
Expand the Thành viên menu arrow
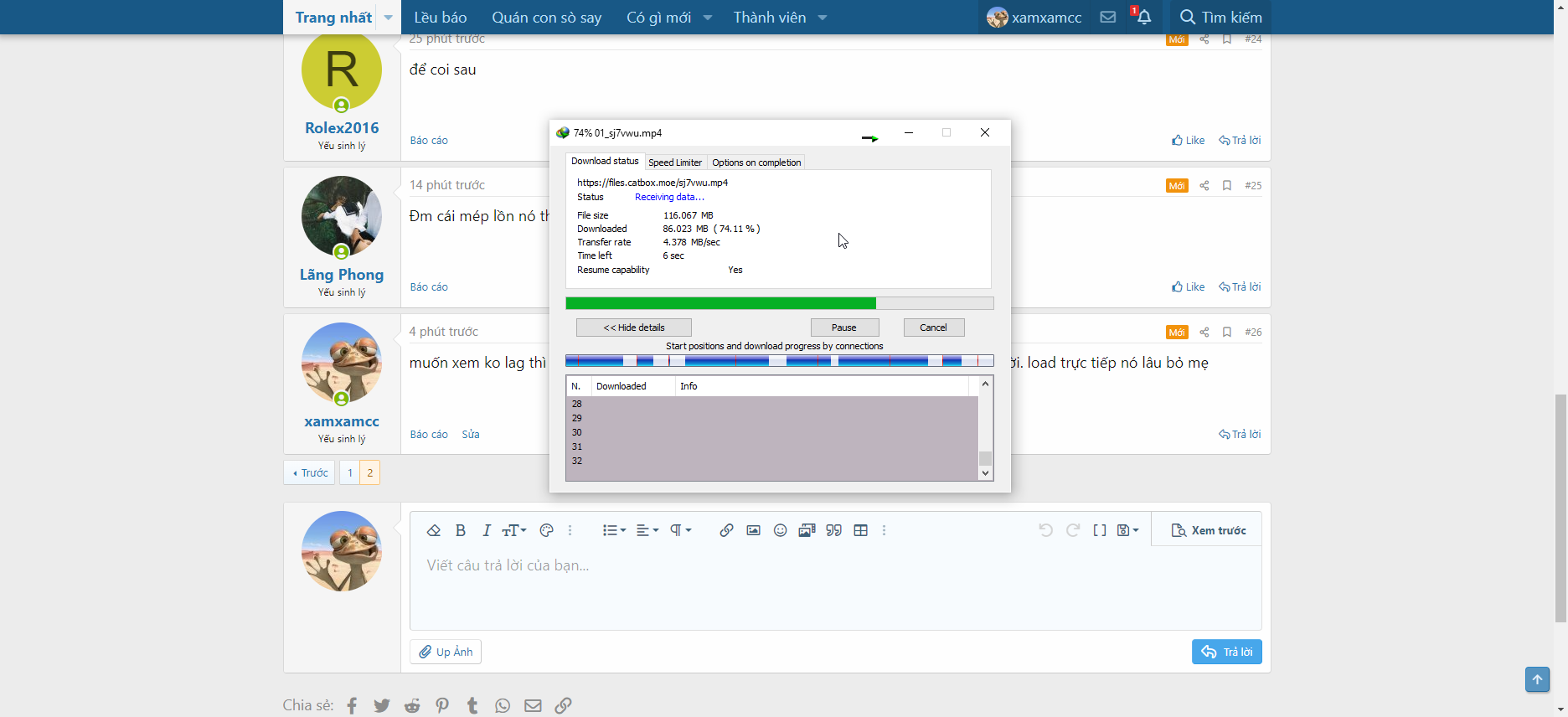(x=823, y=18)
